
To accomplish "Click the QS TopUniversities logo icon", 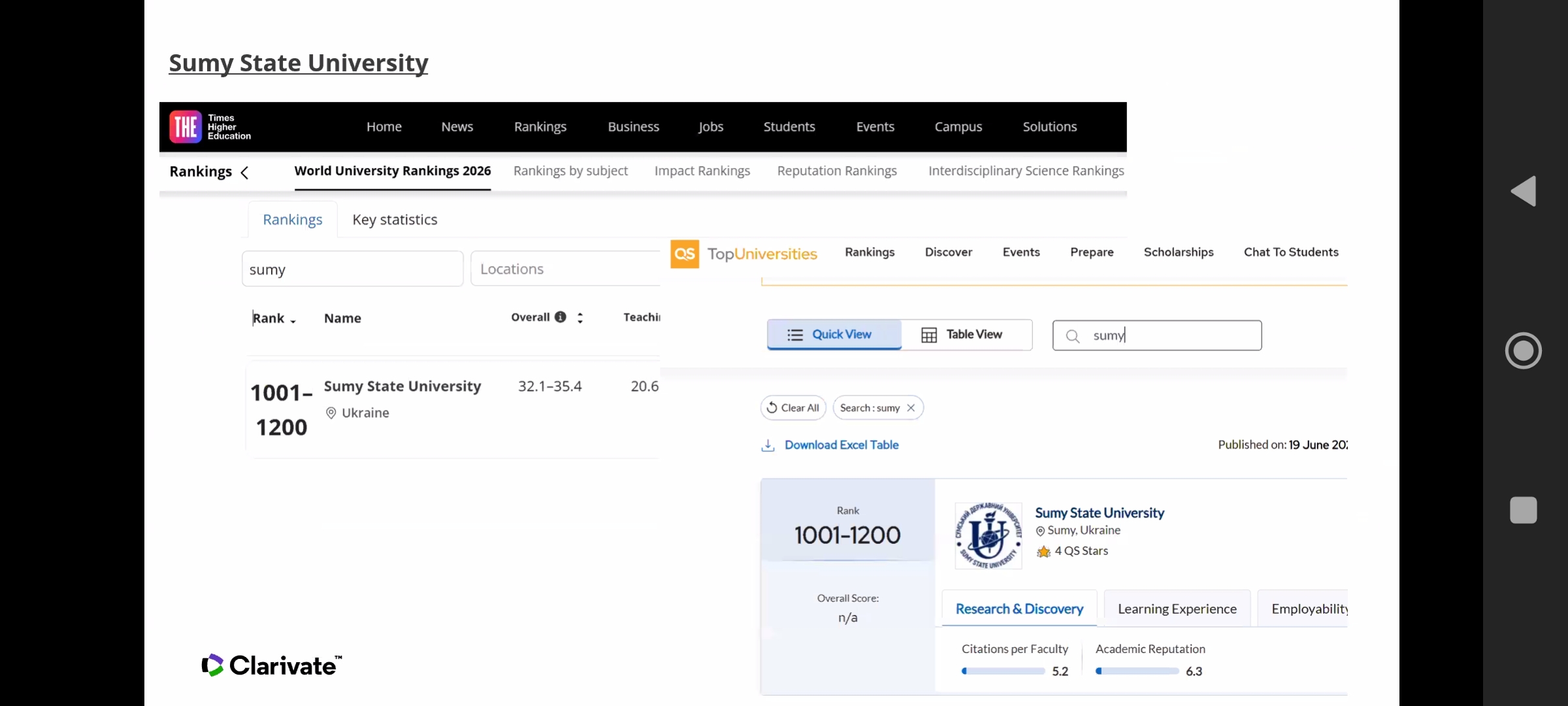I will pyautogui.click(x=685, y=254).
